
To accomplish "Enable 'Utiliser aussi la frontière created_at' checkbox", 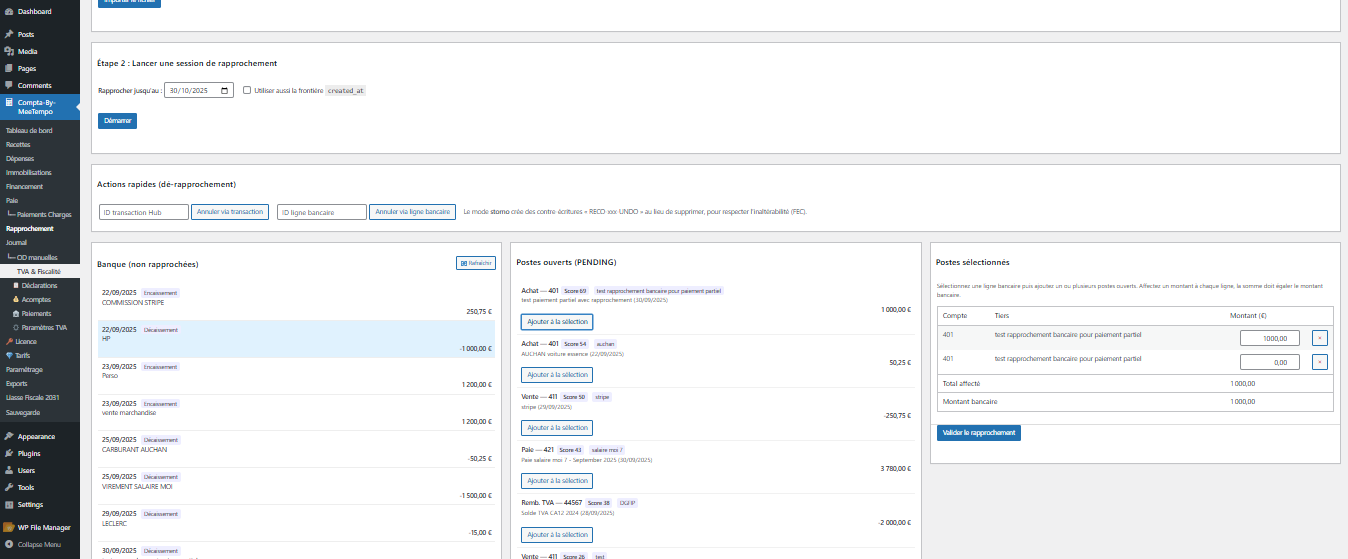I will (x=247, y=90).
